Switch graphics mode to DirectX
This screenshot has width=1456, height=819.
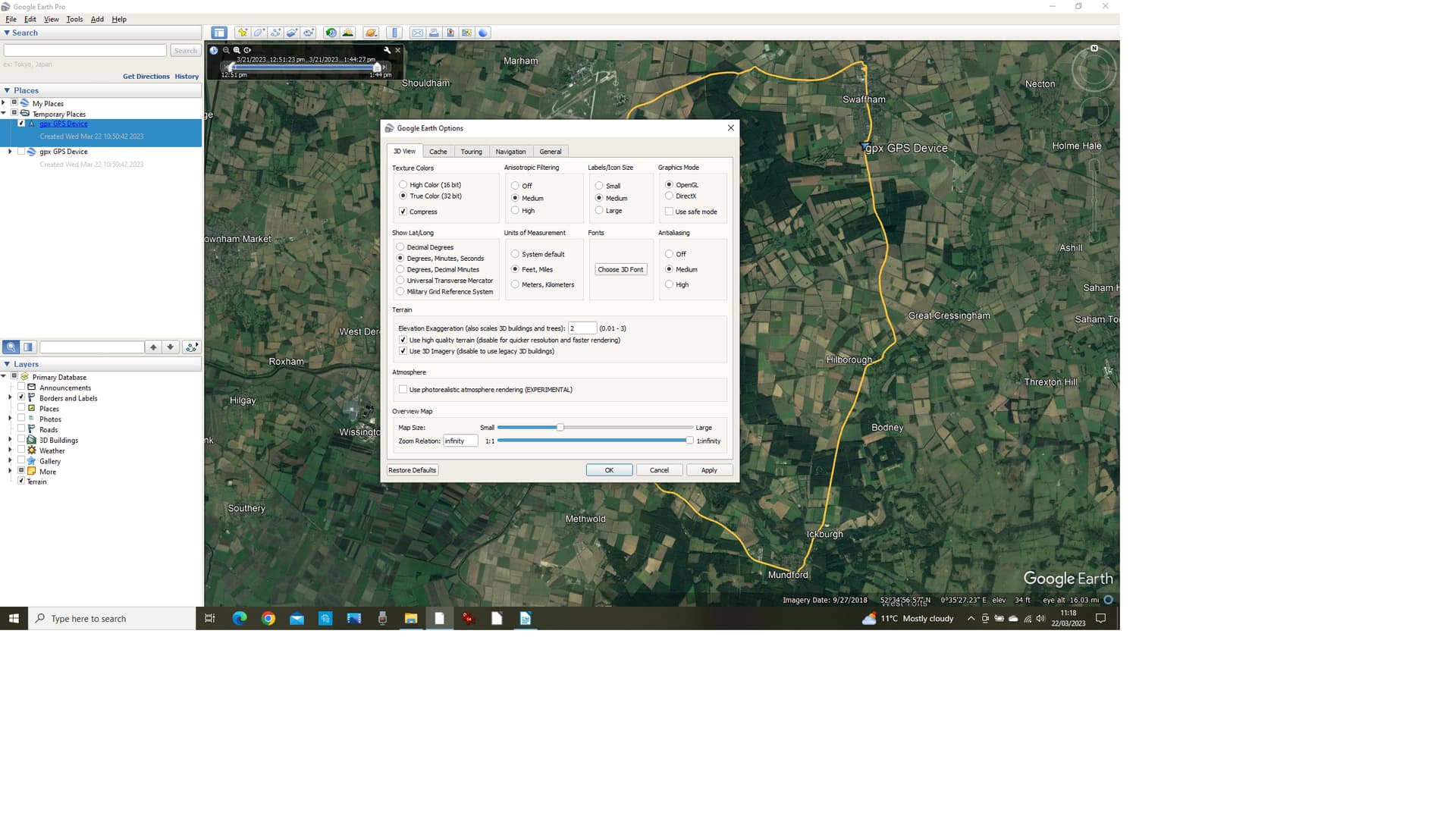point(669,196)
